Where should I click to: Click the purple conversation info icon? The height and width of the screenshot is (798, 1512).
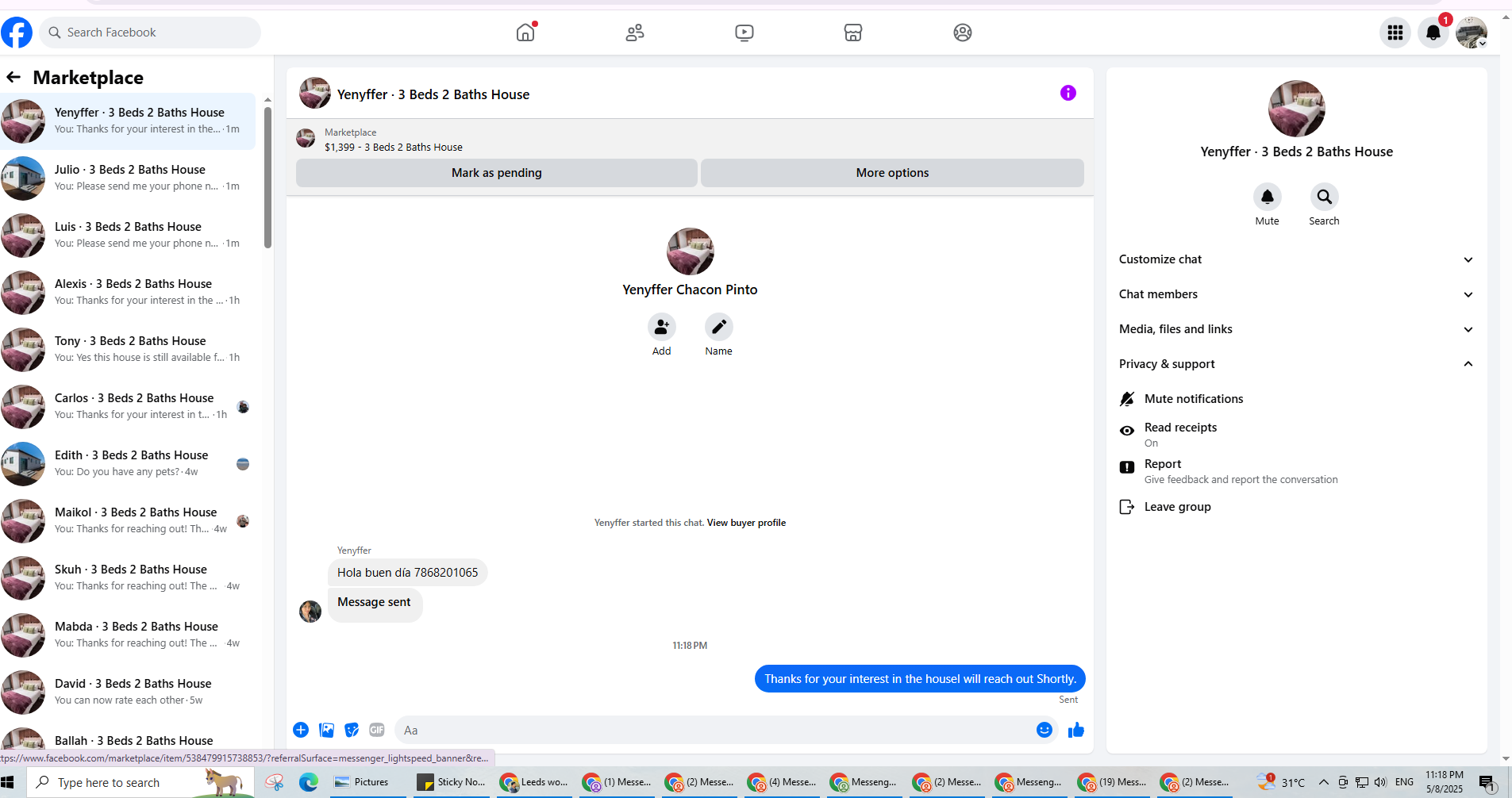1068,93
